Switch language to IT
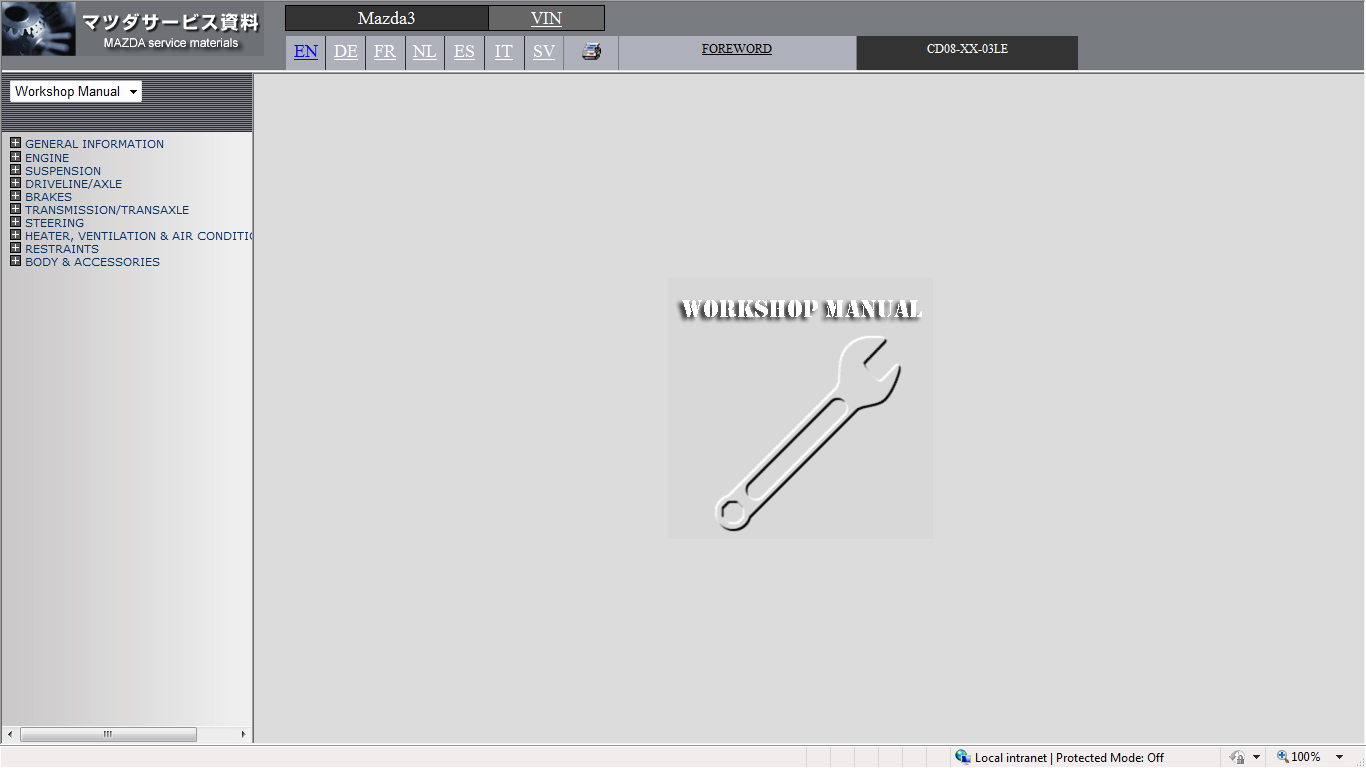The height and width of the screenshot is (768, 1366). tap(504, 52)
